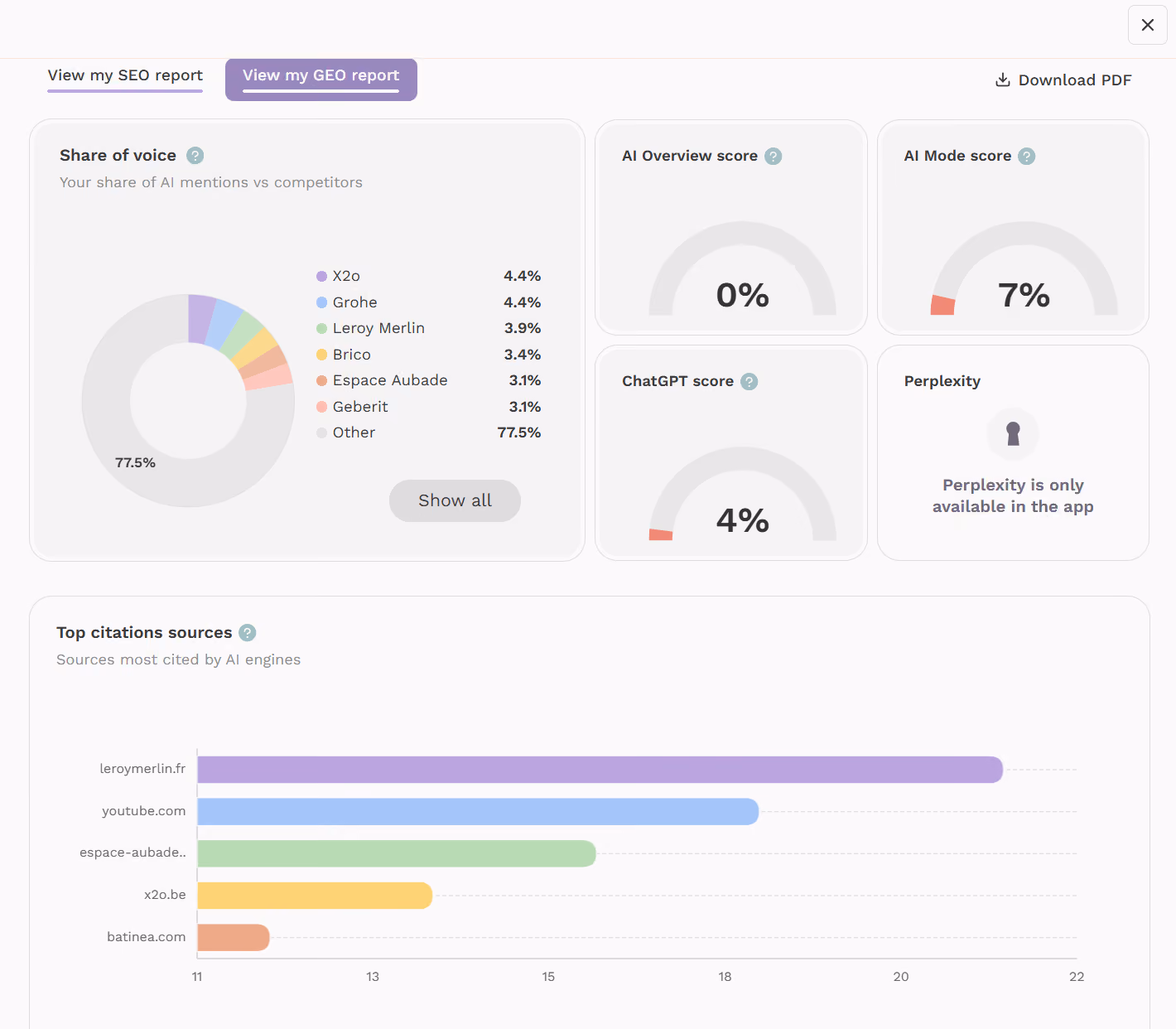Viewport: 1176px width, 1029px height.
Task: Open the ChatGPT score help icon
Action: click(x=749, y=381)
